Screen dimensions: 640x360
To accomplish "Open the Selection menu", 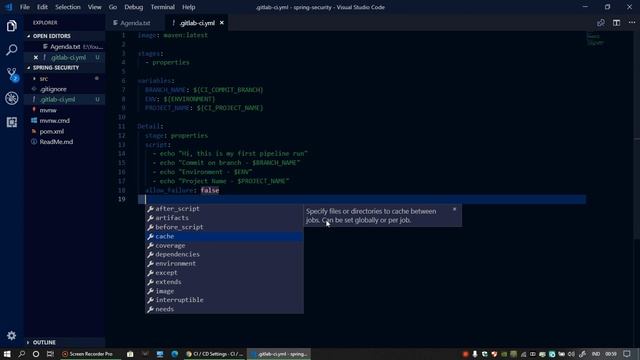I will tap(68, 7).
